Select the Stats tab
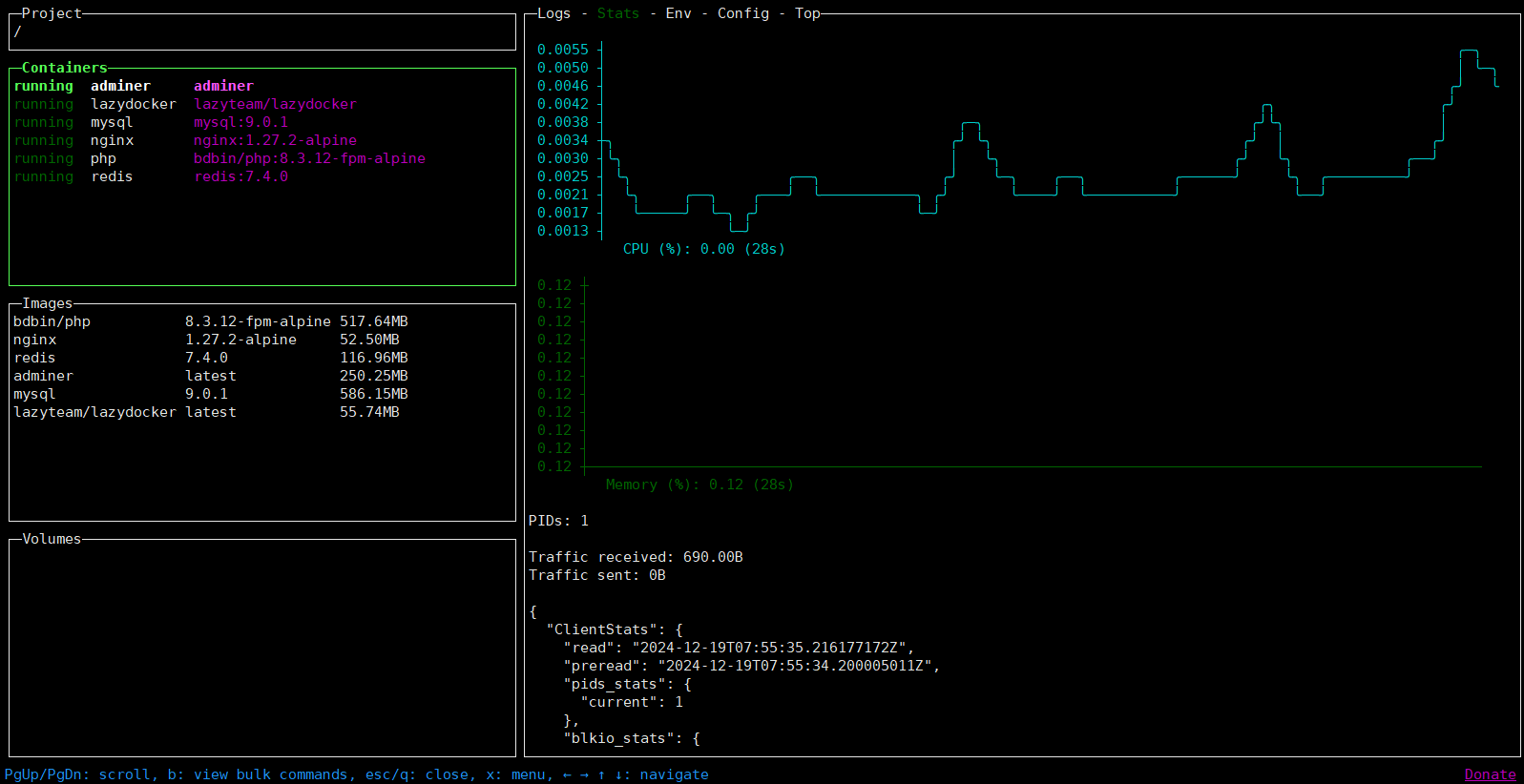This screenshot has height=784, width=1524. [618, 13]
